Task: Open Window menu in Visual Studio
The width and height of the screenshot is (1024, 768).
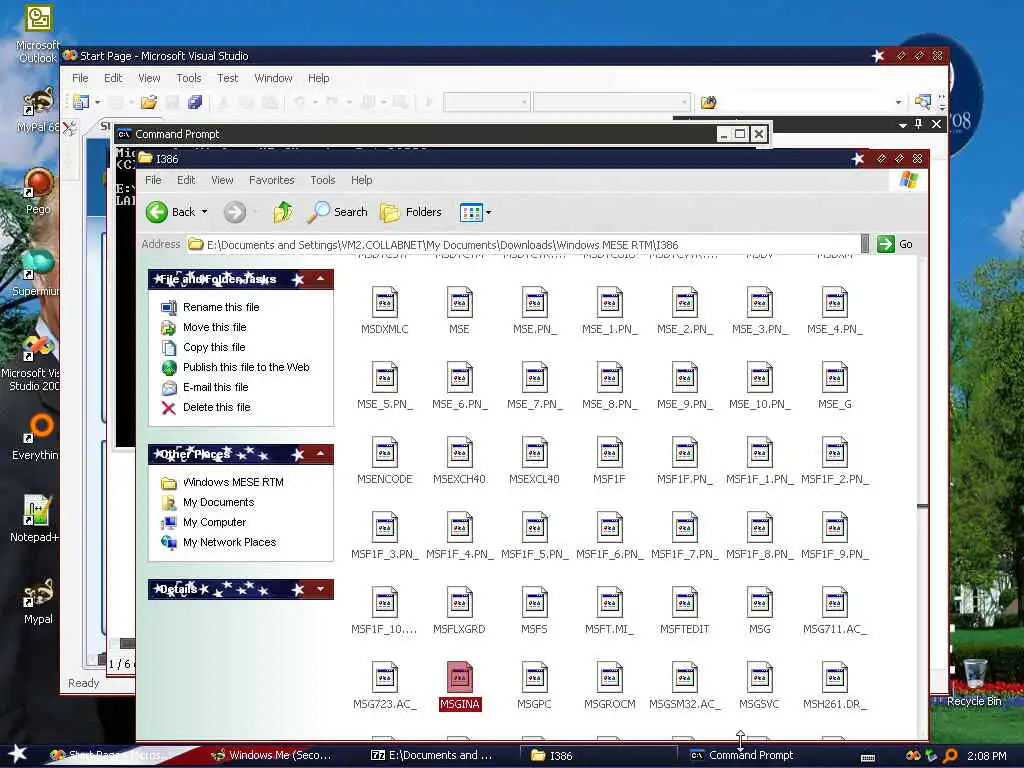Action: [x=273, y=78]
